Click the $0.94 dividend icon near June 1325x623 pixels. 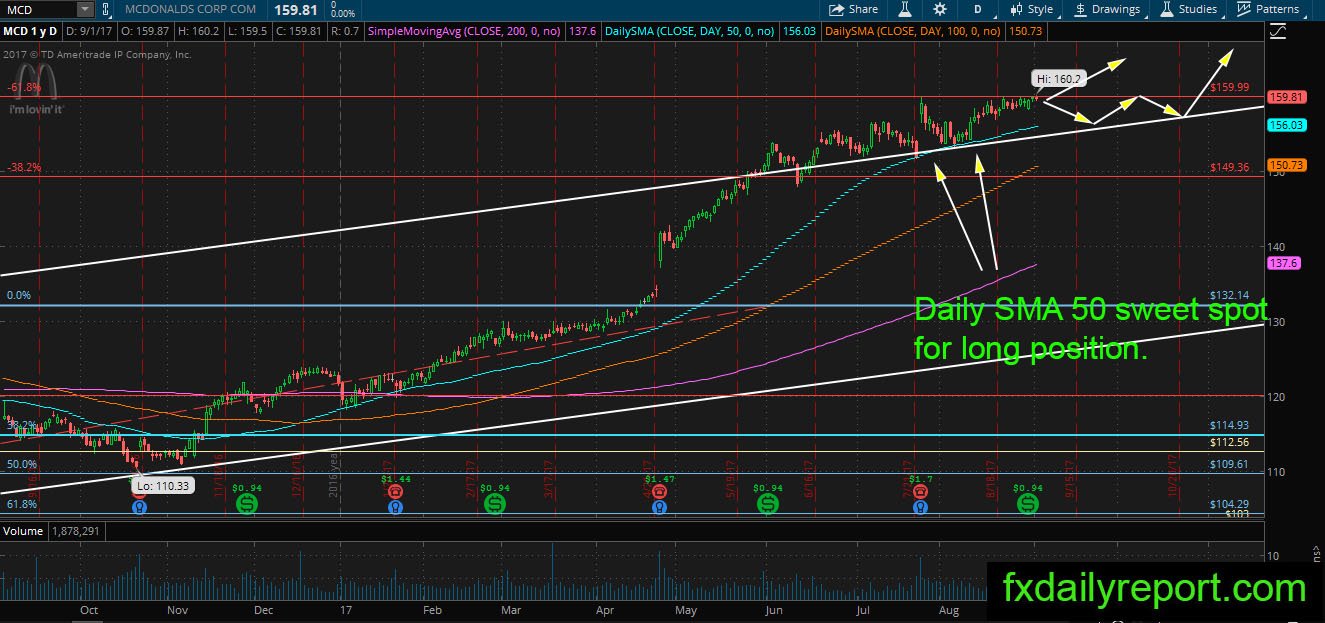(767, 505)
